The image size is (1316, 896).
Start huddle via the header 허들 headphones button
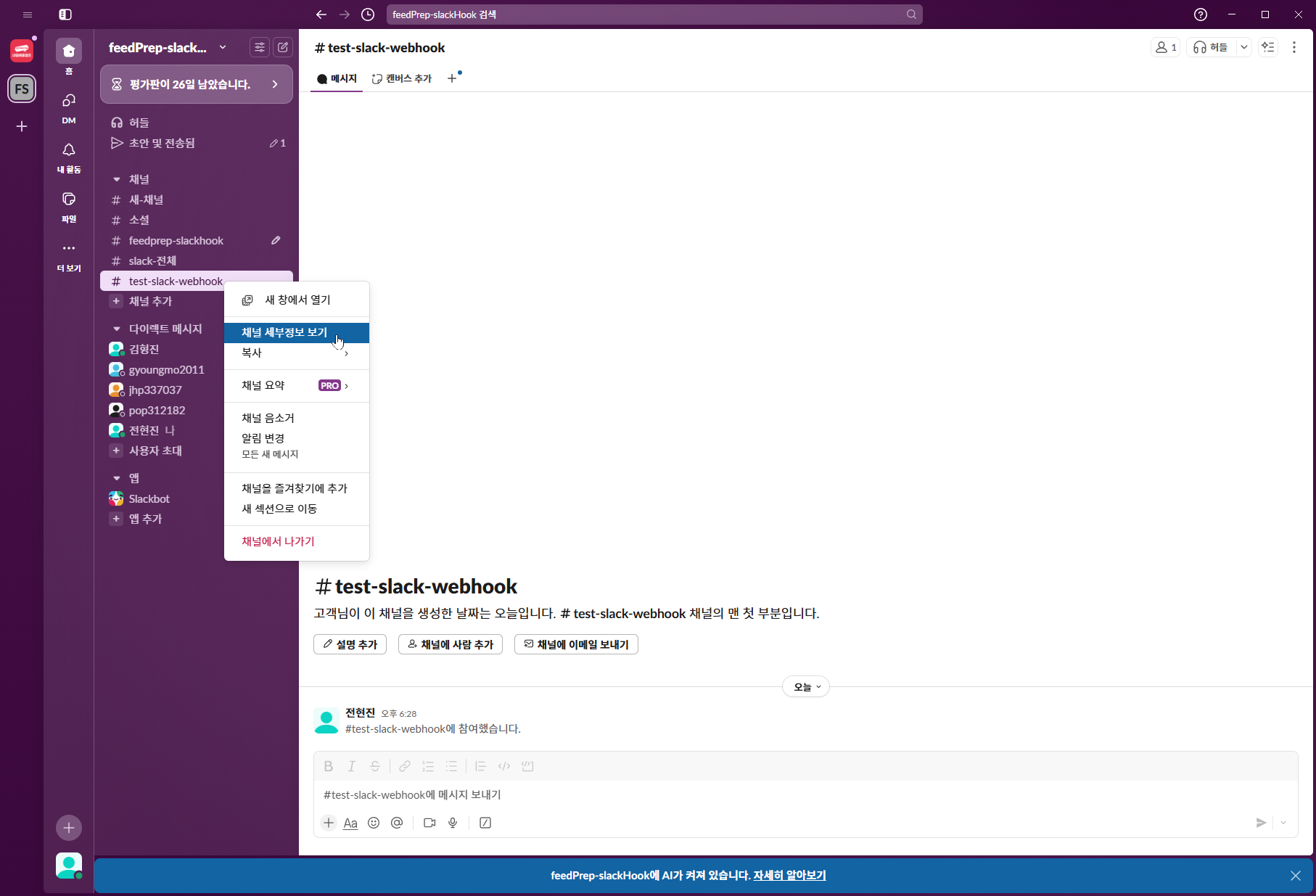coord(1211,47)
